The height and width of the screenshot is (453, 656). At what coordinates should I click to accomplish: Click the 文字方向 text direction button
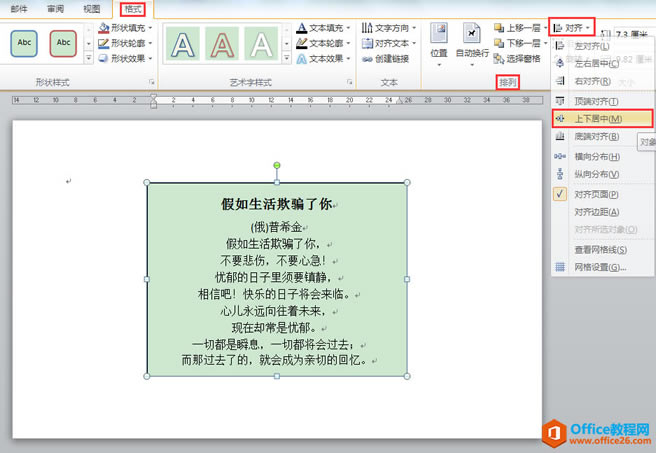[389, 28]
